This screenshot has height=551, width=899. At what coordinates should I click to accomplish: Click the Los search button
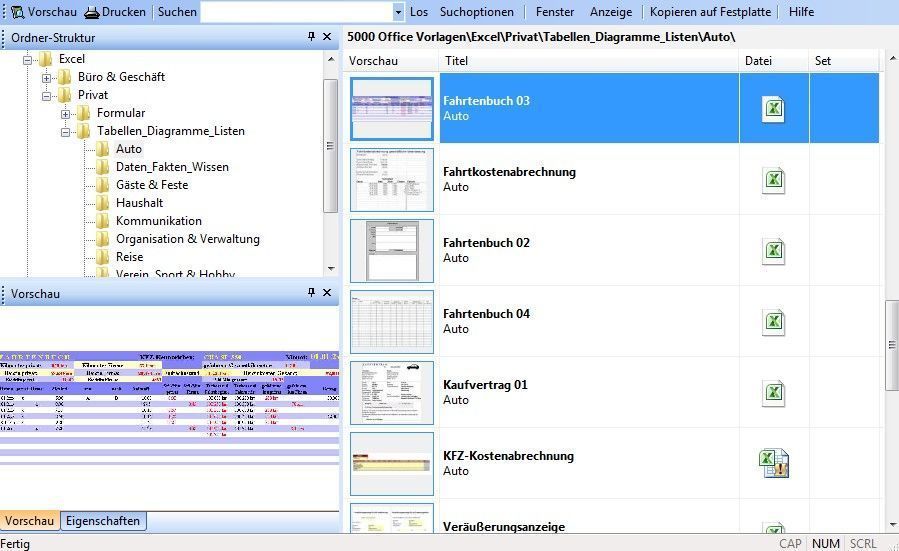pos(419,12)
